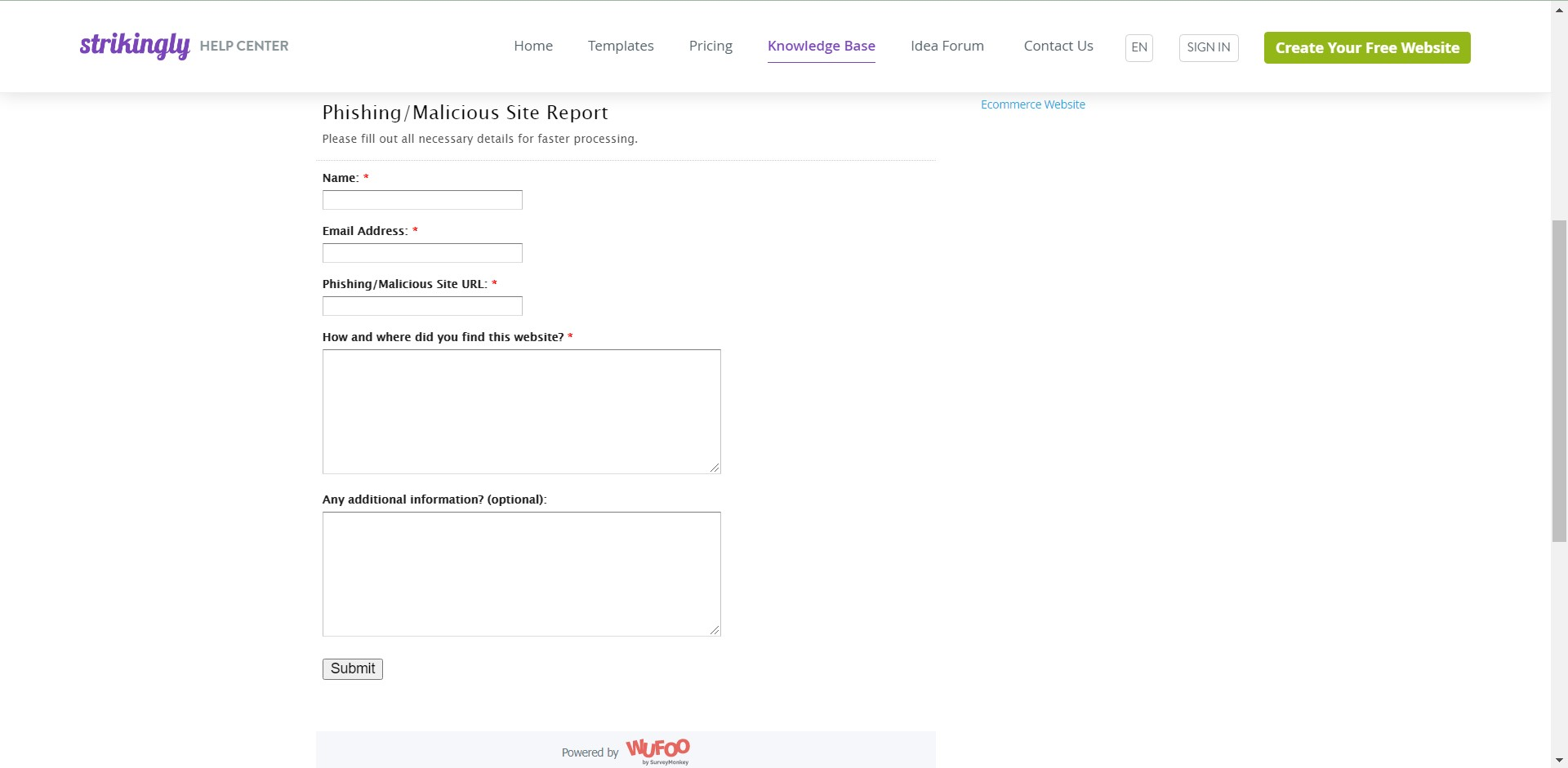
Task: Click the optional additional information textarea
Action: tap(521, 574)
